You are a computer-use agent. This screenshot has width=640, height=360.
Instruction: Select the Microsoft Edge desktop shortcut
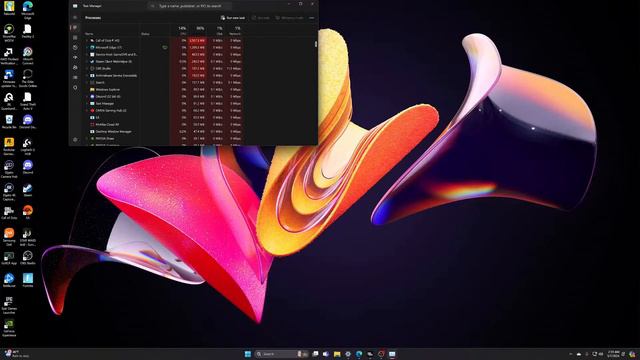[x=28, y=10]
